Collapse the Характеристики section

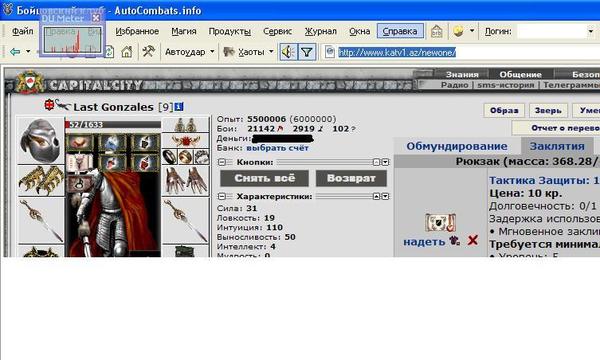click(222, 196)
